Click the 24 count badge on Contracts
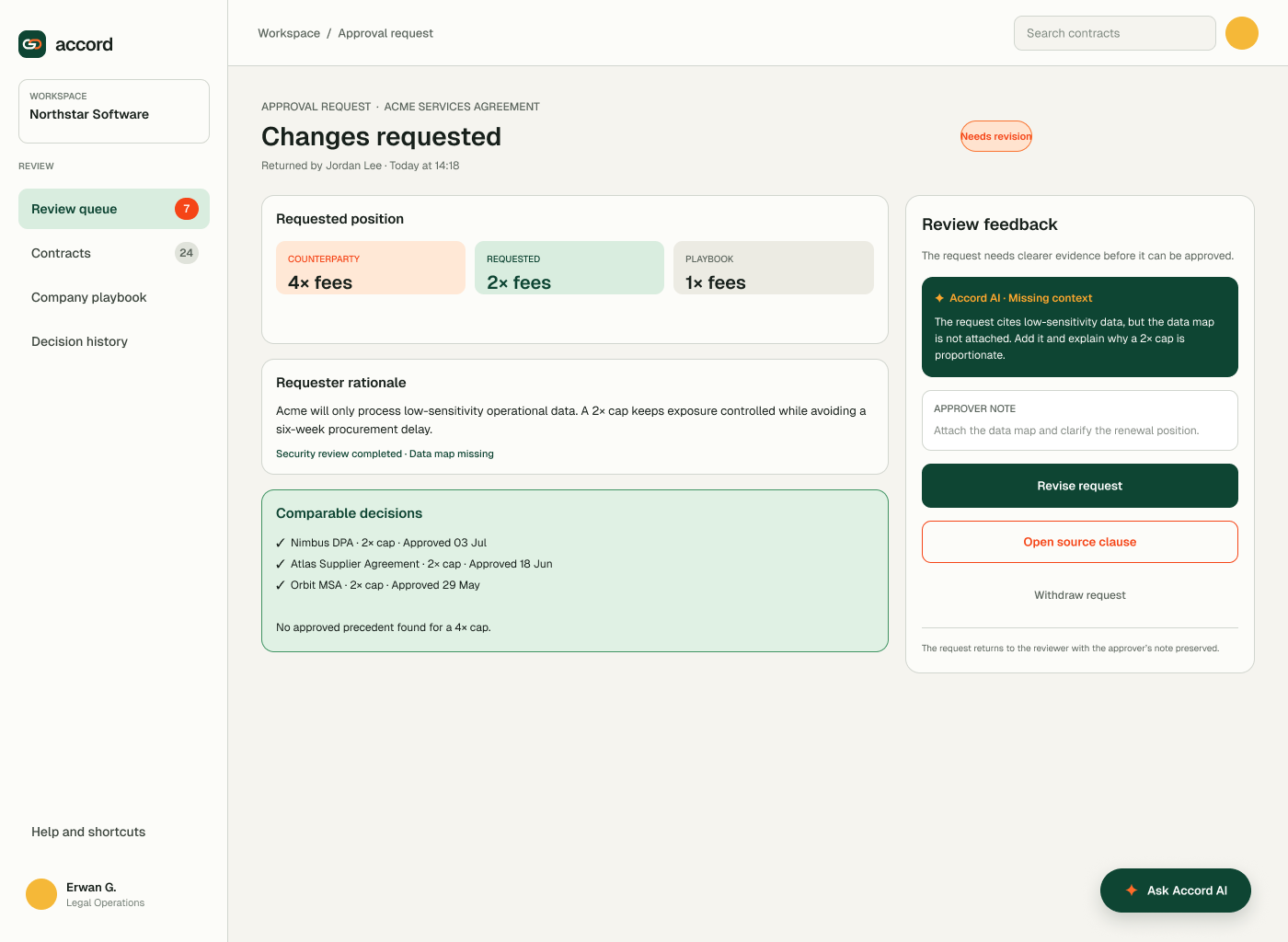 (187, 253)
